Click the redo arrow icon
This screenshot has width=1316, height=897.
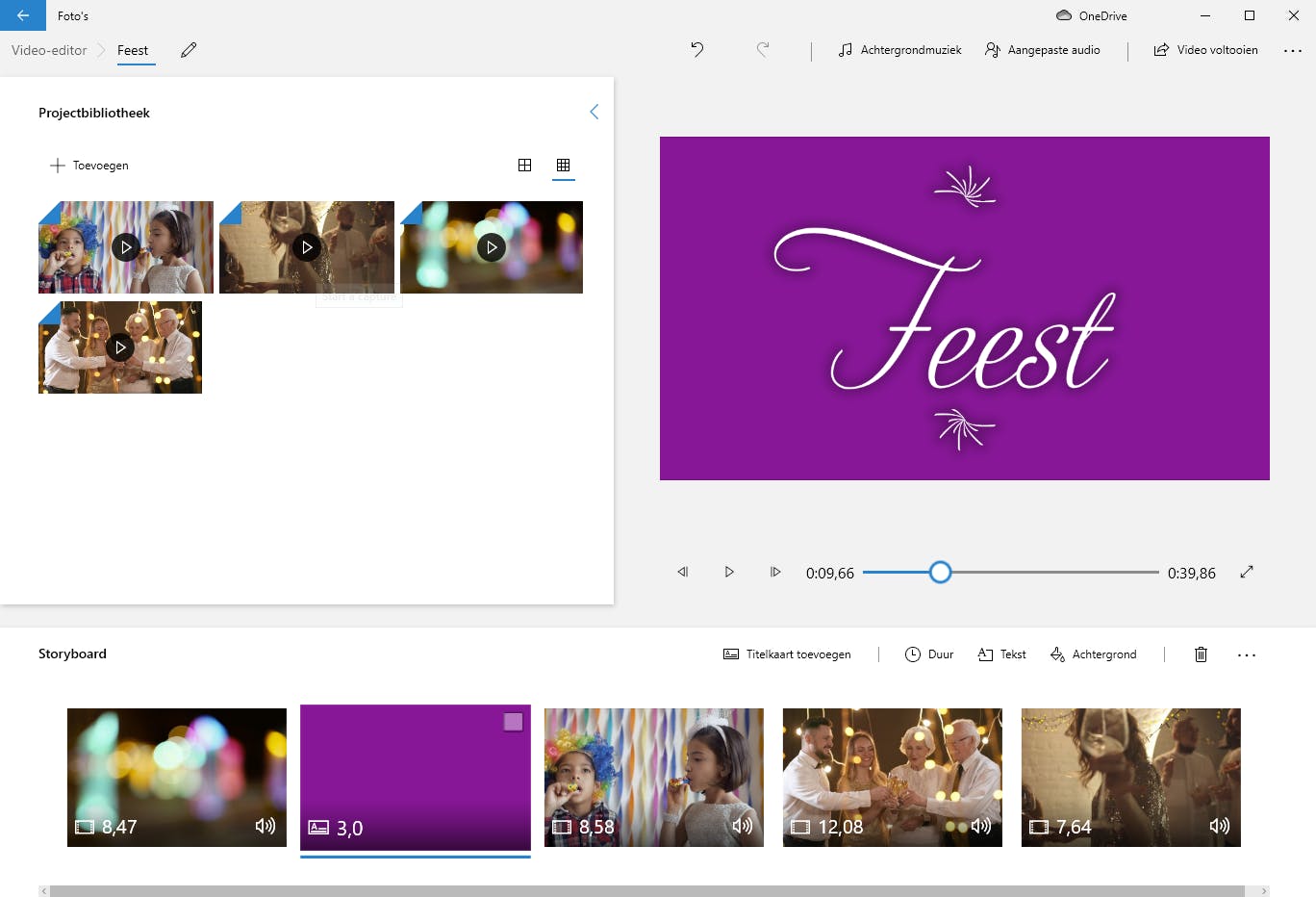763,50
